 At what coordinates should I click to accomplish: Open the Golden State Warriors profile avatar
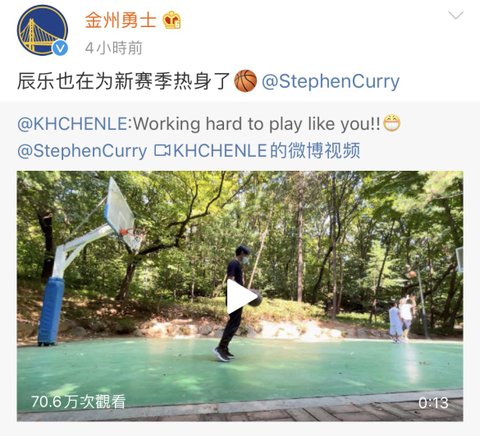click(x=42, y=30)
